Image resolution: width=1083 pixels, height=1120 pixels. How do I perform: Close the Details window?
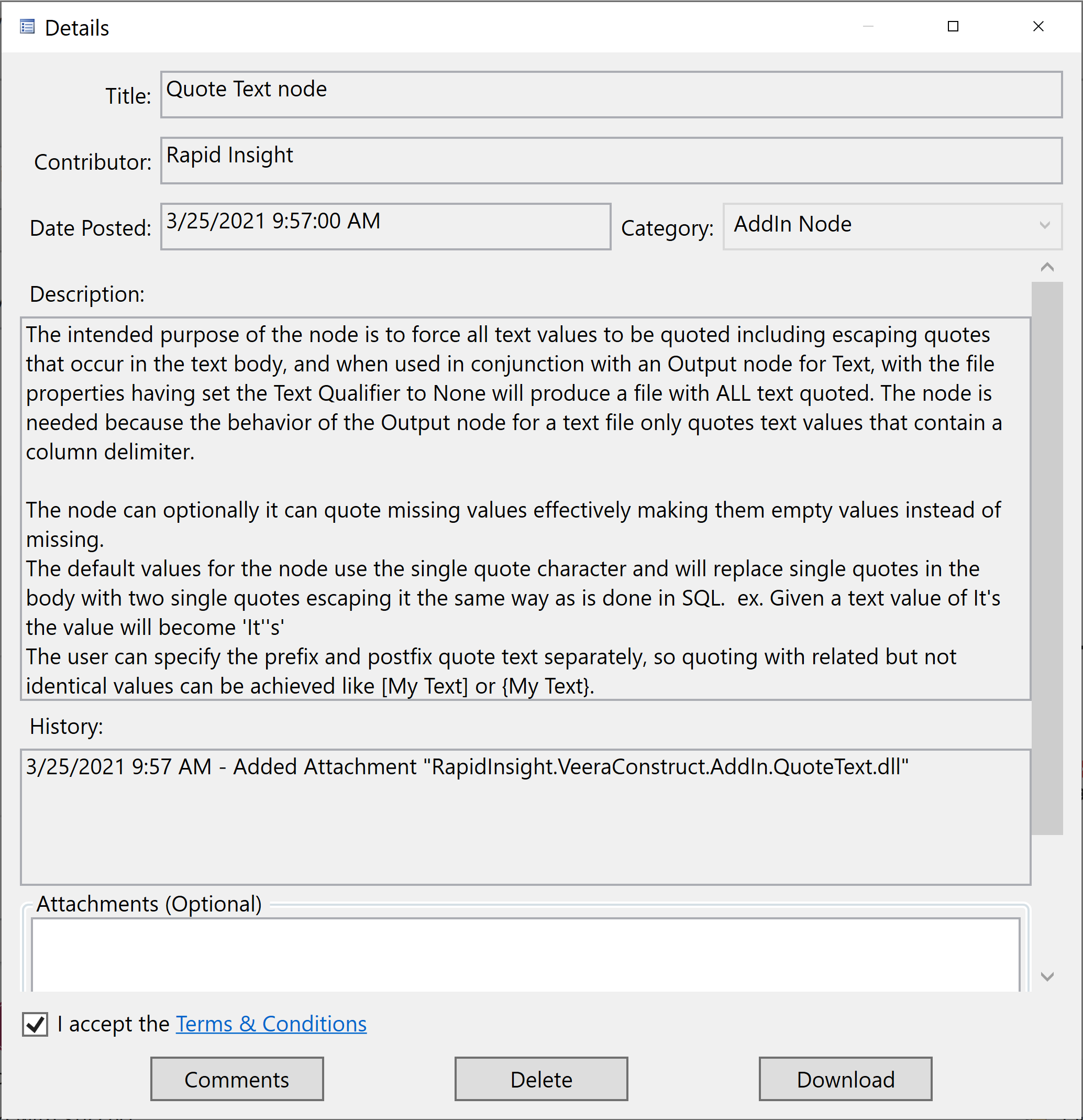(x=1038, y=26)
